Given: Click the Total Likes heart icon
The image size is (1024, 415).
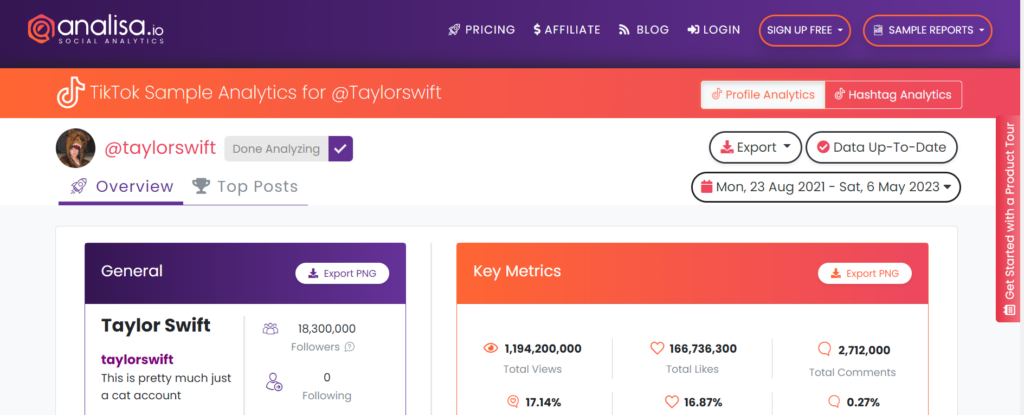Looking at the screenshot, I should (x=657, y=348).
